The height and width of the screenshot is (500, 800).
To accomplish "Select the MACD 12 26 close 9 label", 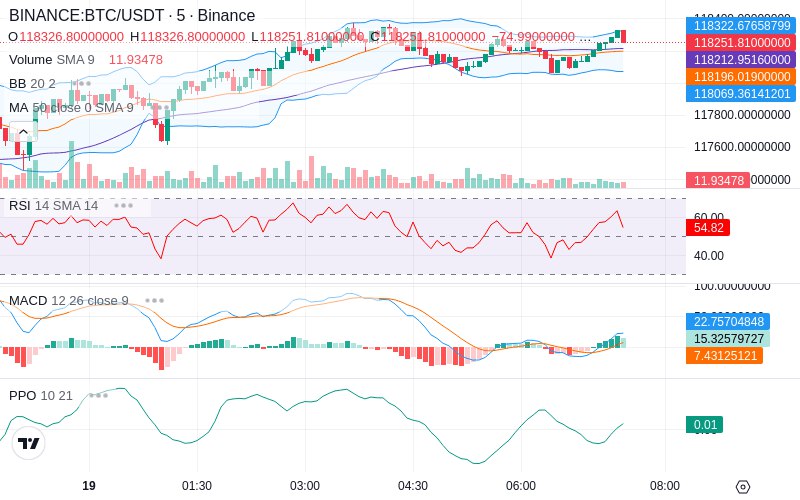I will coord(69,301).
